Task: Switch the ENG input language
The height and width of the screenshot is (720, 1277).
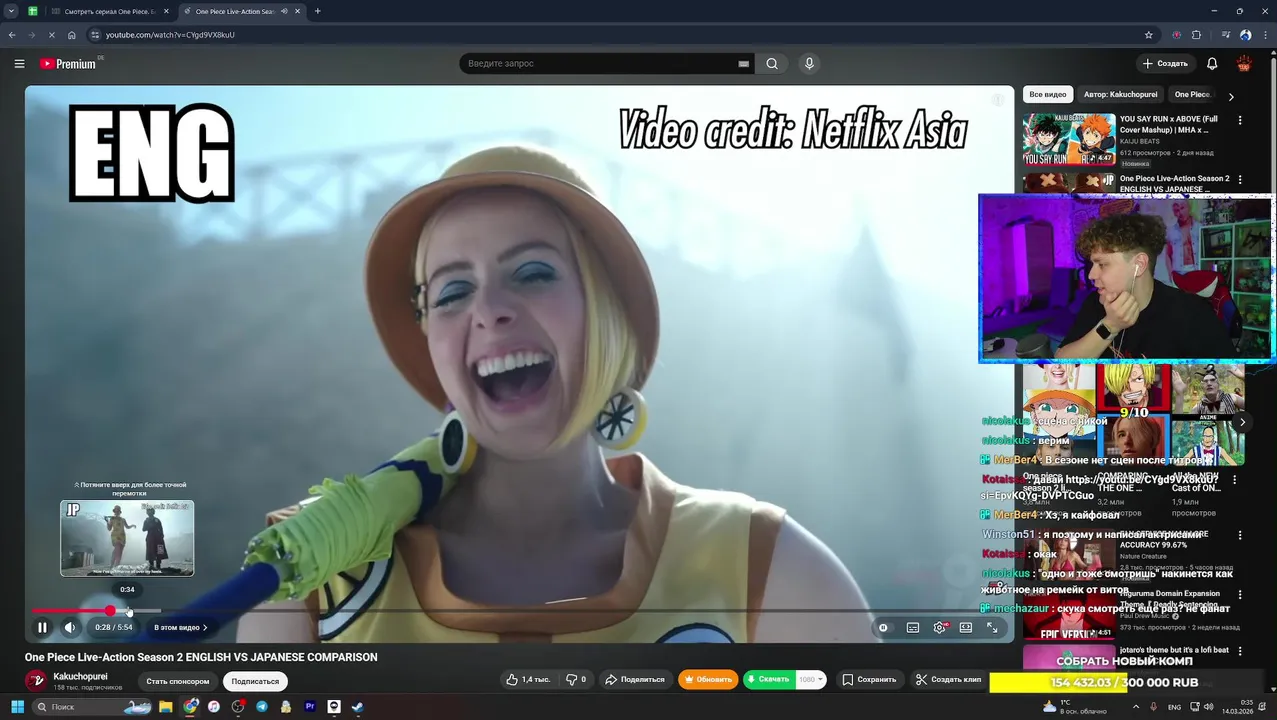Action: pos(1174,707)
